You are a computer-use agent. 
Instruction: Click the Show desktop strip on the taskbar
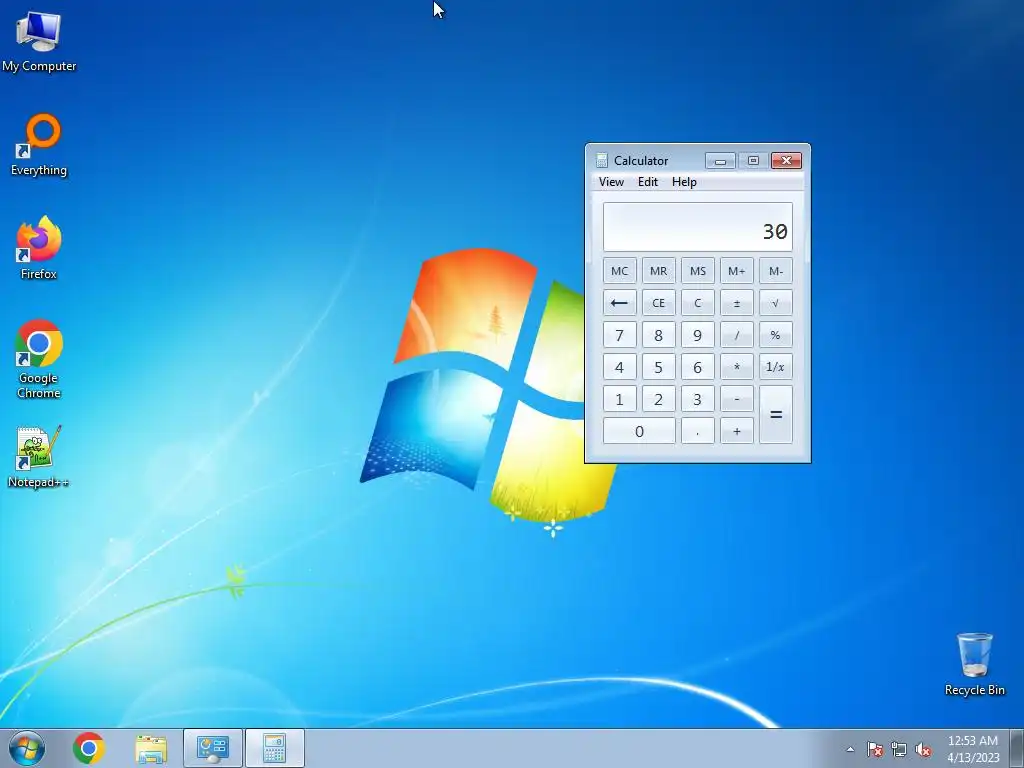pyautogui.click(x=1017, y=748)
